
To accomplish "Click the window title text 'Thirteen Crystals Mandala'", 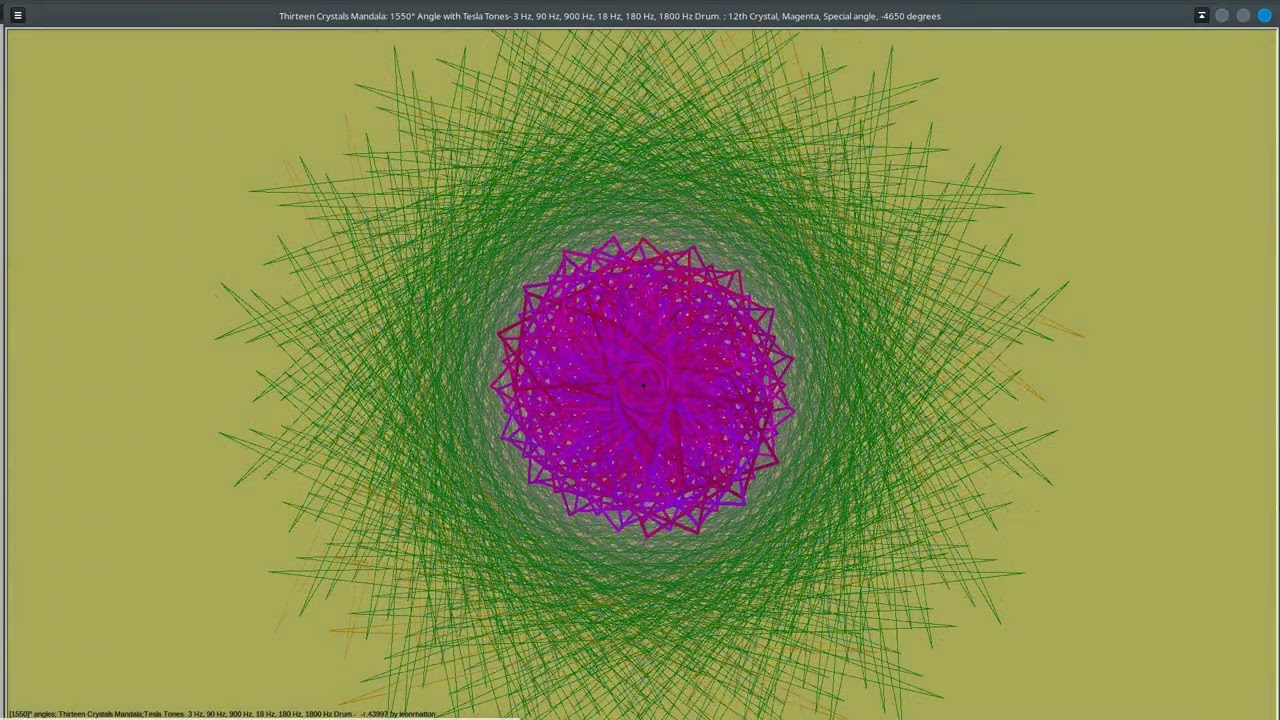I will coord(332,16).
